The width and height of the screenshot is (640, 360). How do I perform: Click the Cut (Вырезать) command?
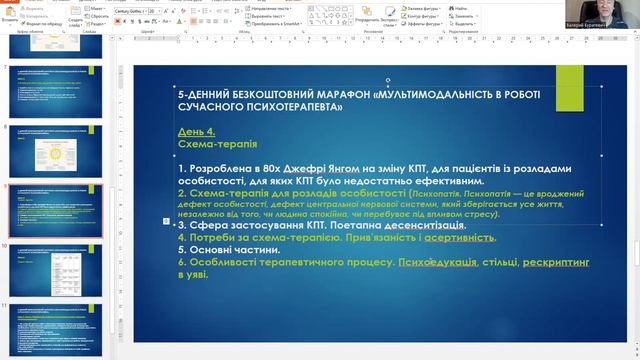pos(32,9)
